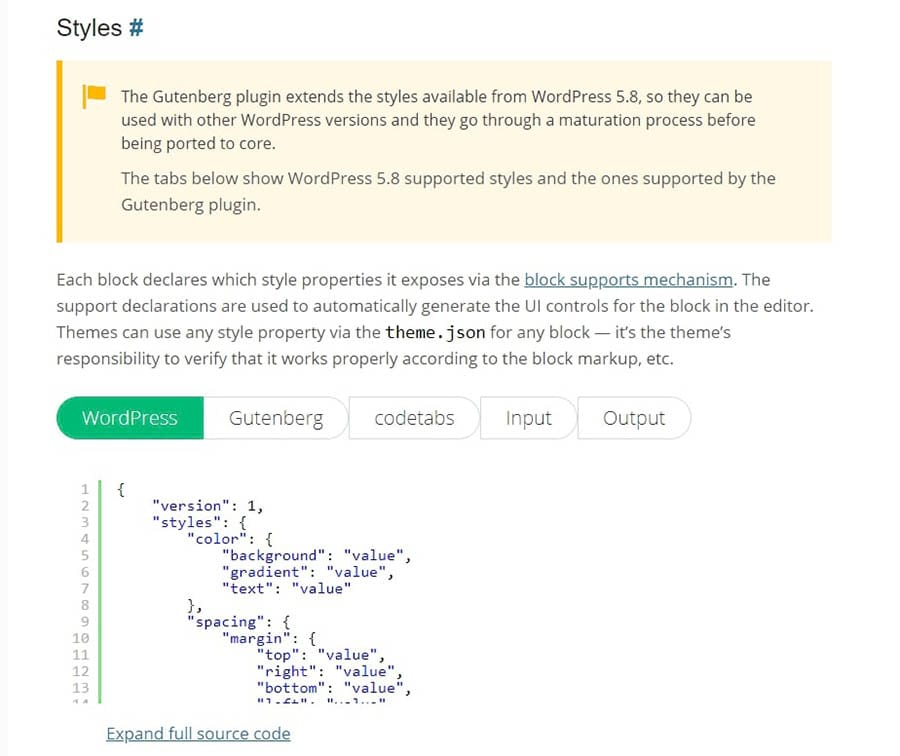Click the "The tabs below show" notice paragraph
This screenshot has width=900, height=756.
coord(447,190)
